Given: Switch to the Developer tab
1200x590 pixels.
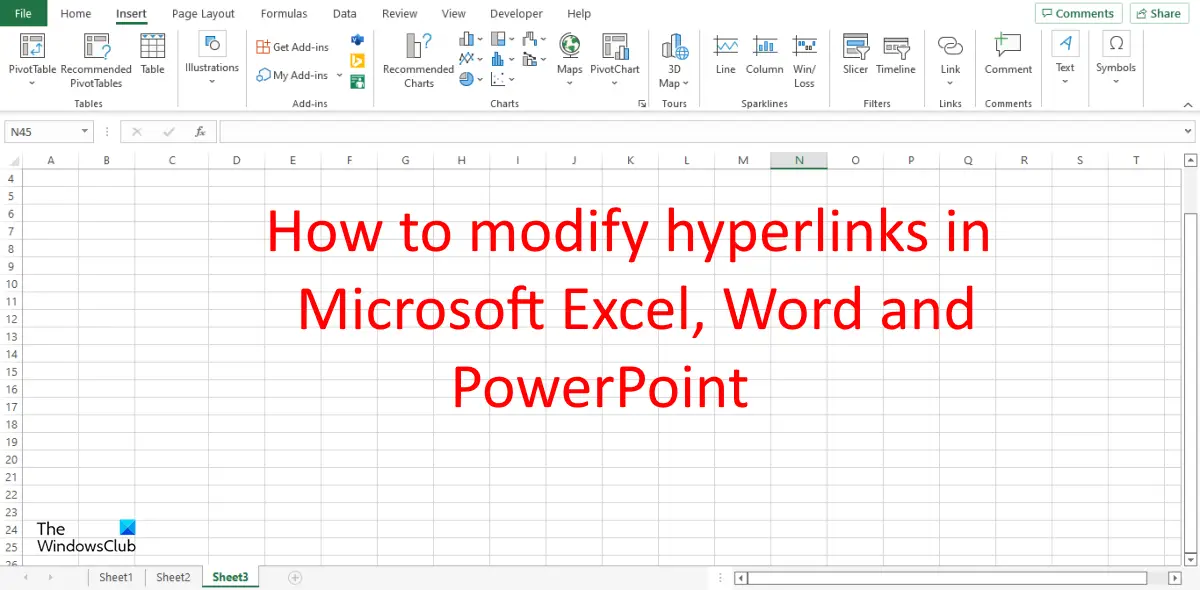Looking at the screenshot, I should [x=516, y=14].
